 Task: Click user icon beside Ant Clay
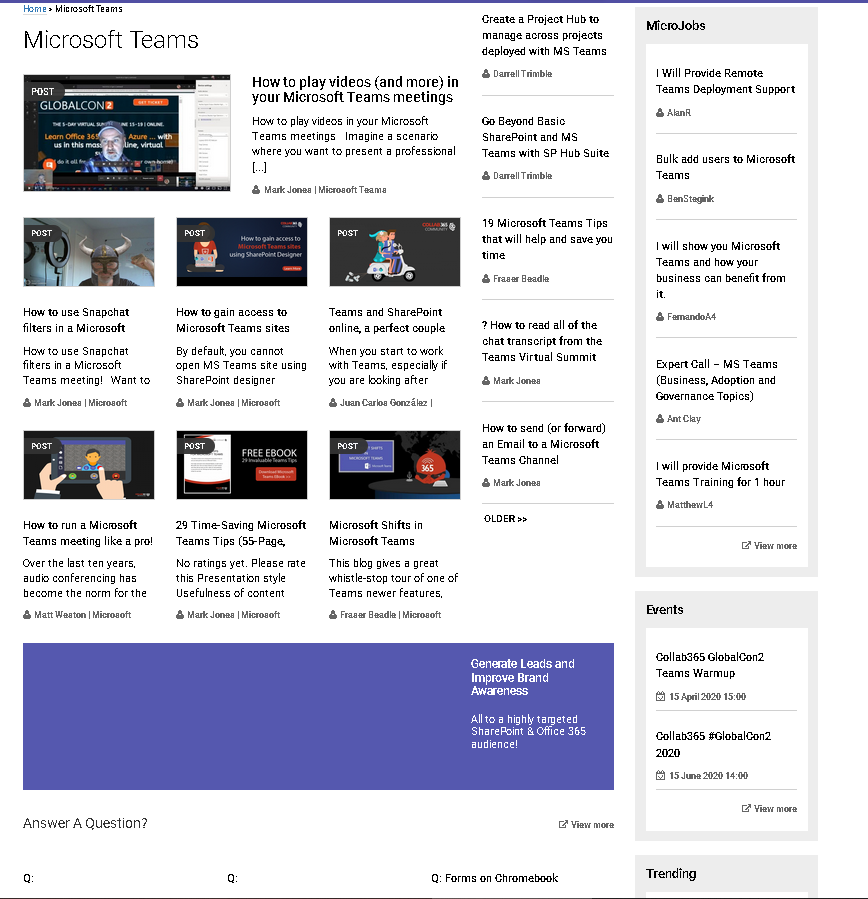point(660,419)
